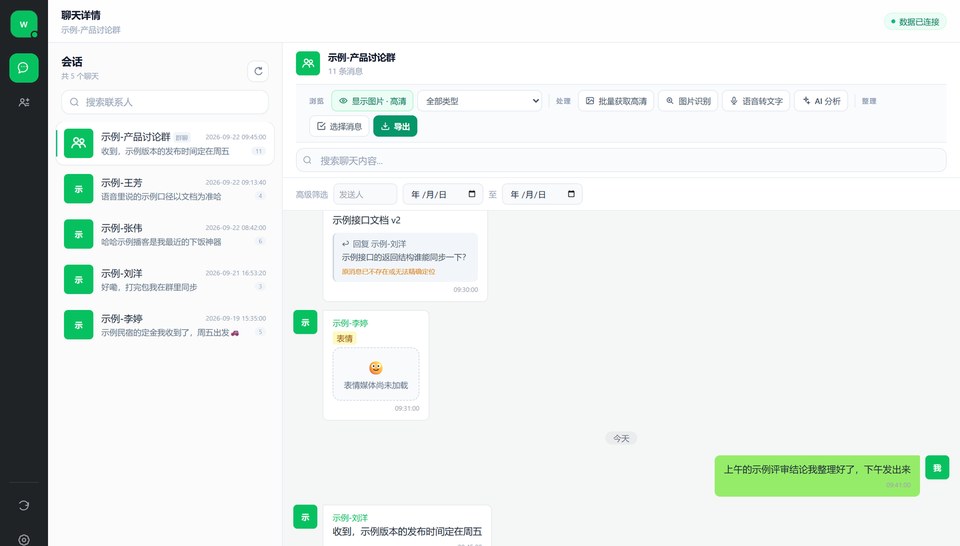The image size is (960, 546).
Task: Click the 今天 date separator label
Action: 621,438
